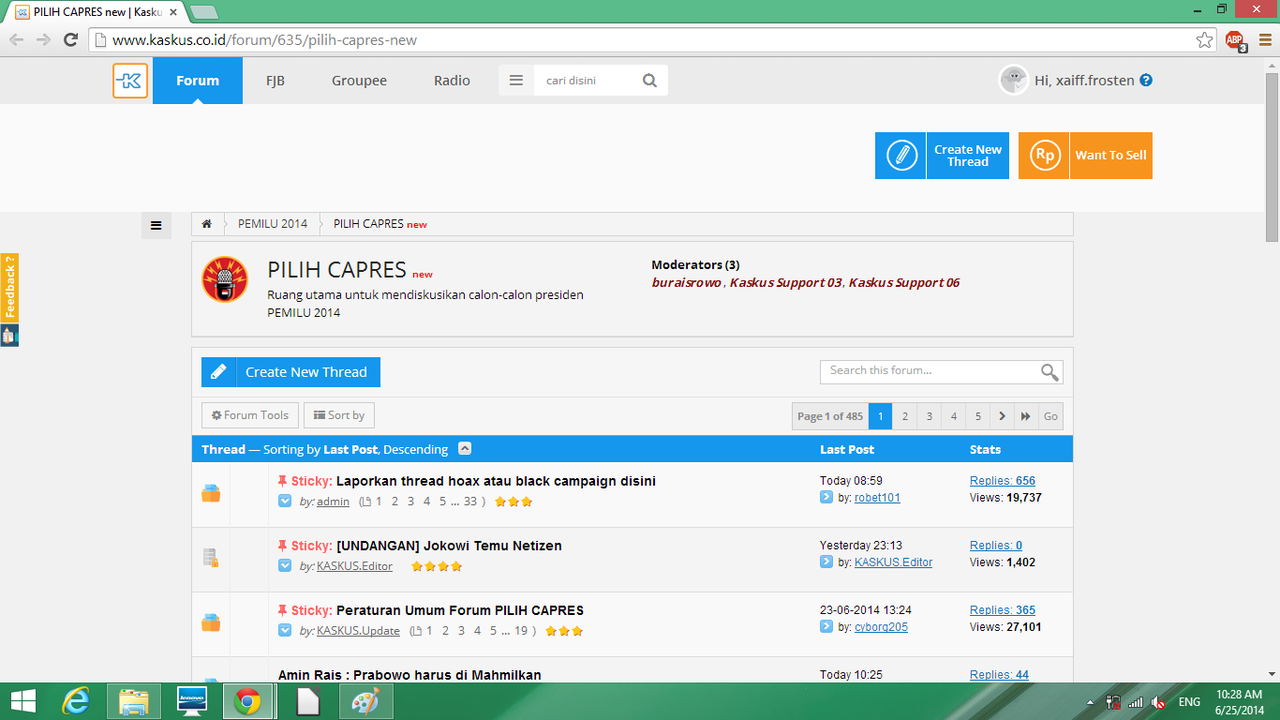
Task: Click the blue help question mark icon
Action: point(1146,80)
